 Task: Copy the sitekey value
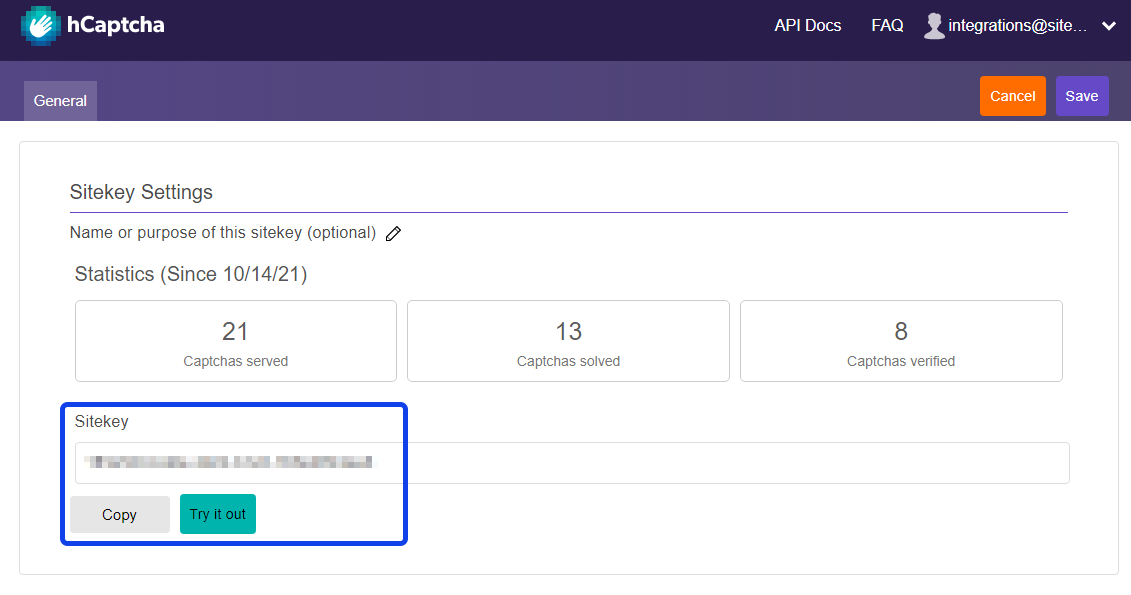(x=120, y=514)
